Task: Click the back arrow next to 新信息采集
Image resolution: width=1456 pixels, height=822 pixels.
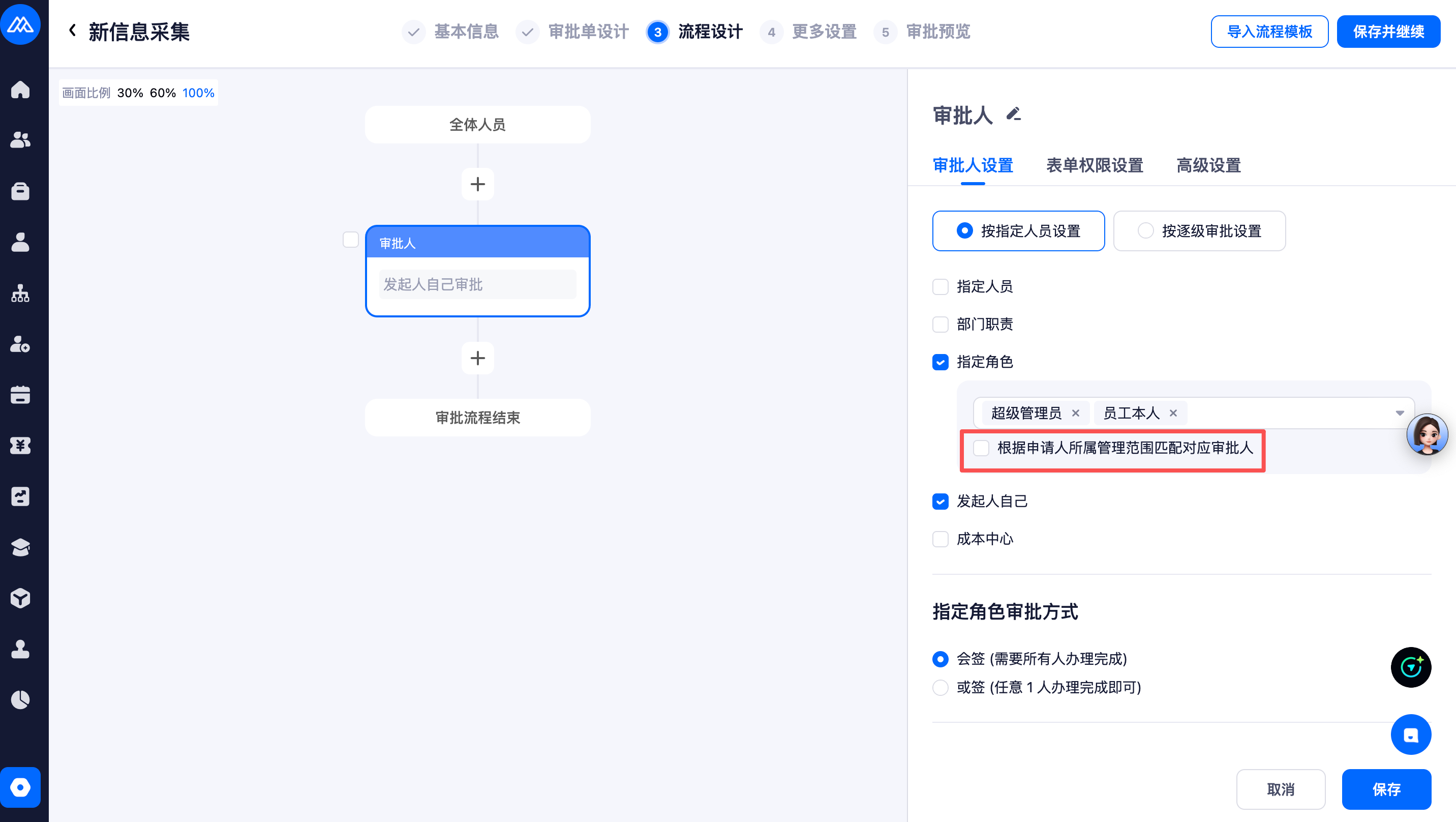Action: pyautogui.click(x=72, y=31)
